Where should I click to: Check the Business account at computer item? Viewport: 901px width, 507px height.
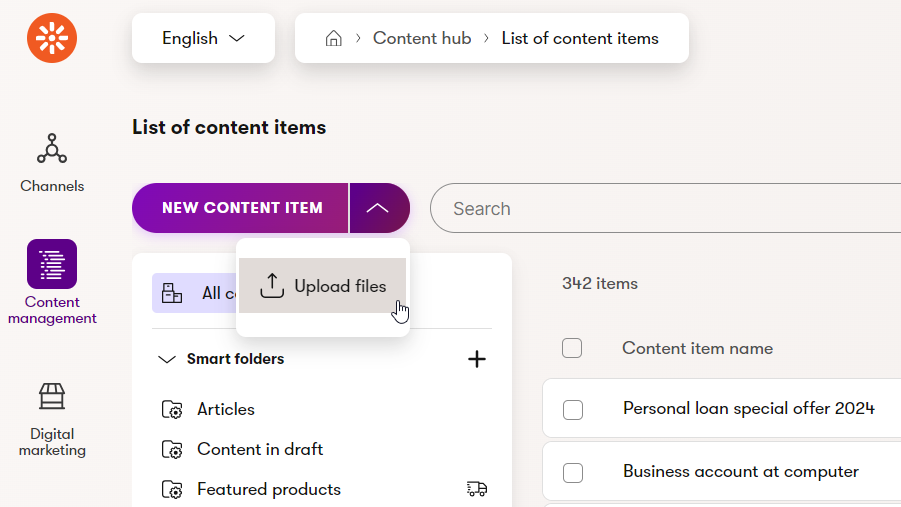click(x=572, y=472)
